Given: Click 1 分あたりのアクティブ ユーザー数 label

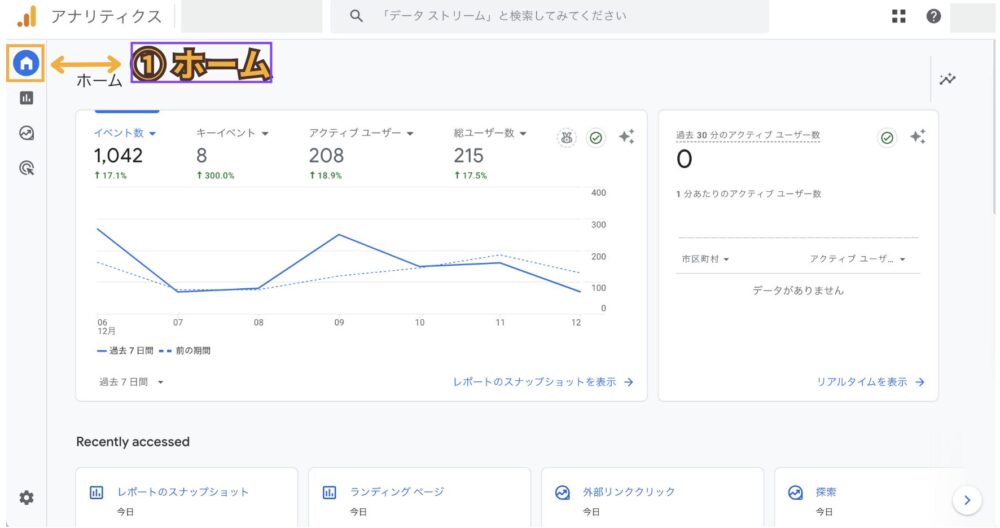Looking at the screenshot, I should [749, 194].
